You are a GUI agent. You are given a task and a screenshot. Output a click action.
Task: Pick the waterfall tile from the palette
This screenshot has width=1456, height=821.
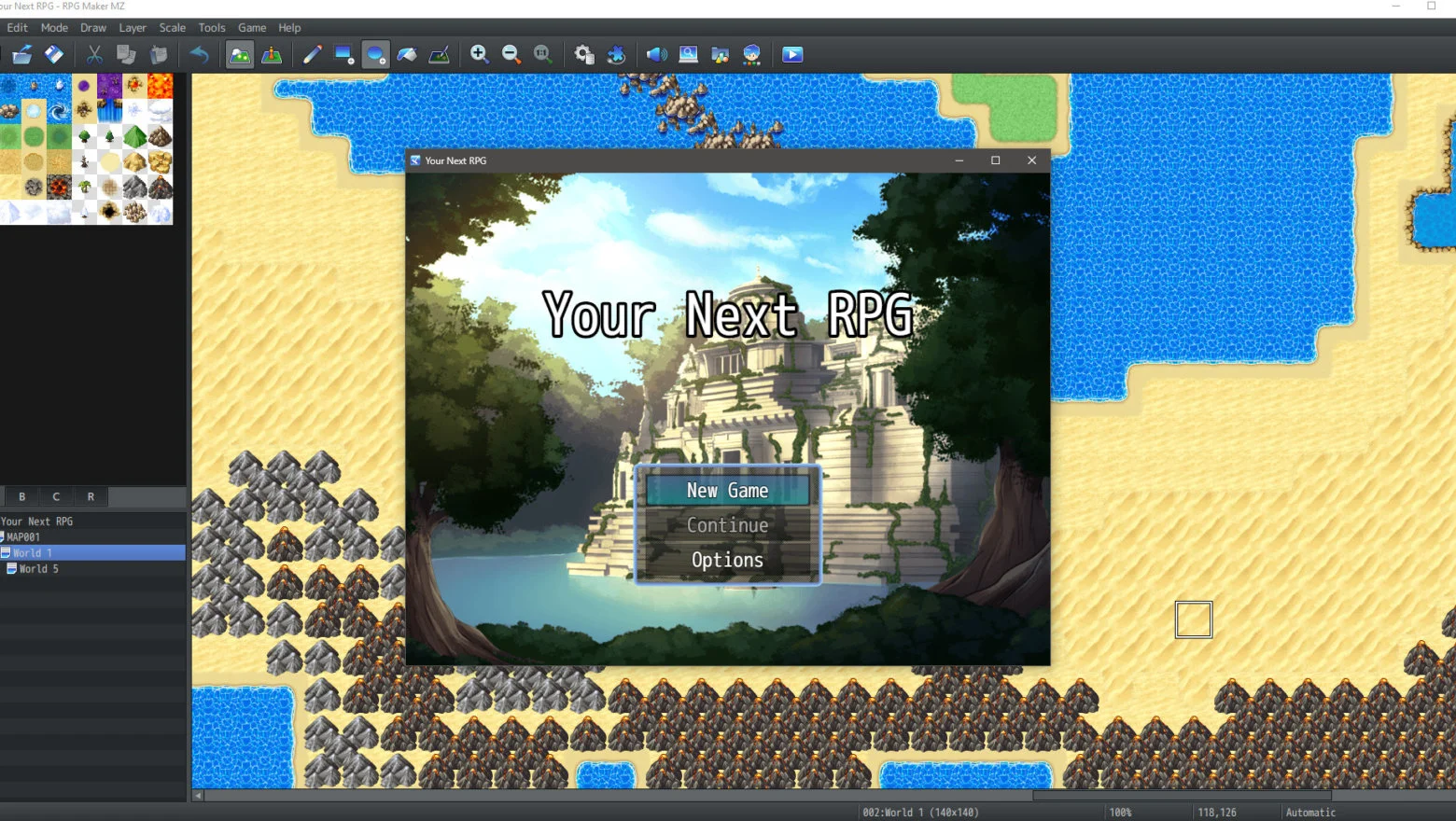pyautogui.click(x=109, y=112)
